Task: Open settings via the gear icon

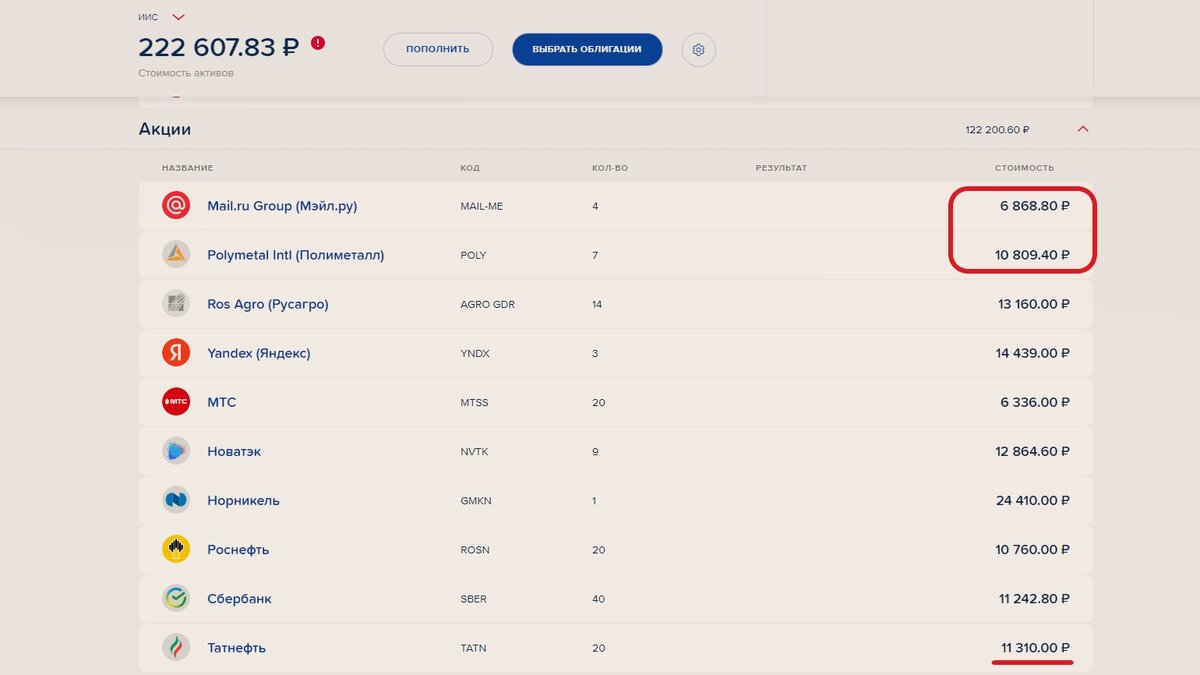Action: pyautogui.click(x=699, y=50)
